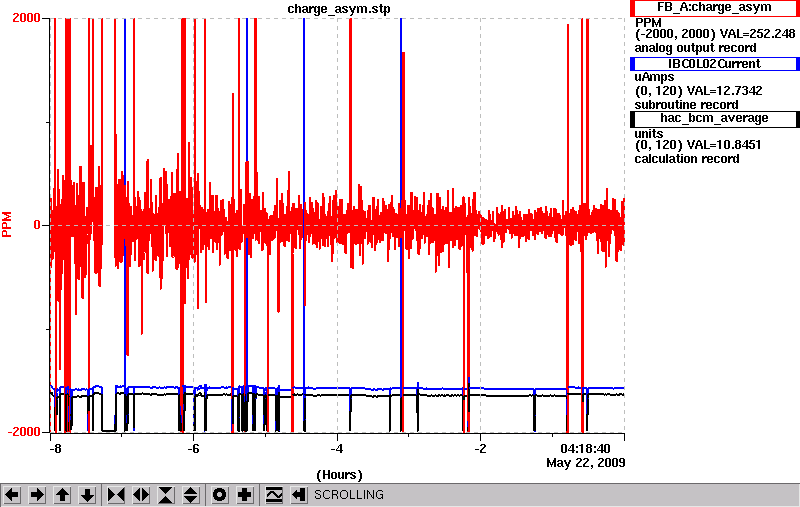Viewport: 800px width, 507px height.
Task: Zoom in horizontally using inward-triangles icon
Action: coord(116,495)
